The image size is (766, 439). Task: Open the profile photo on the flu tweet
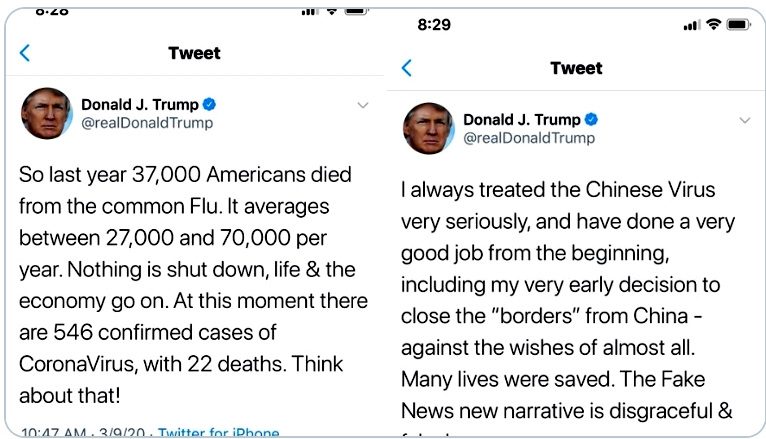[46, 113]
